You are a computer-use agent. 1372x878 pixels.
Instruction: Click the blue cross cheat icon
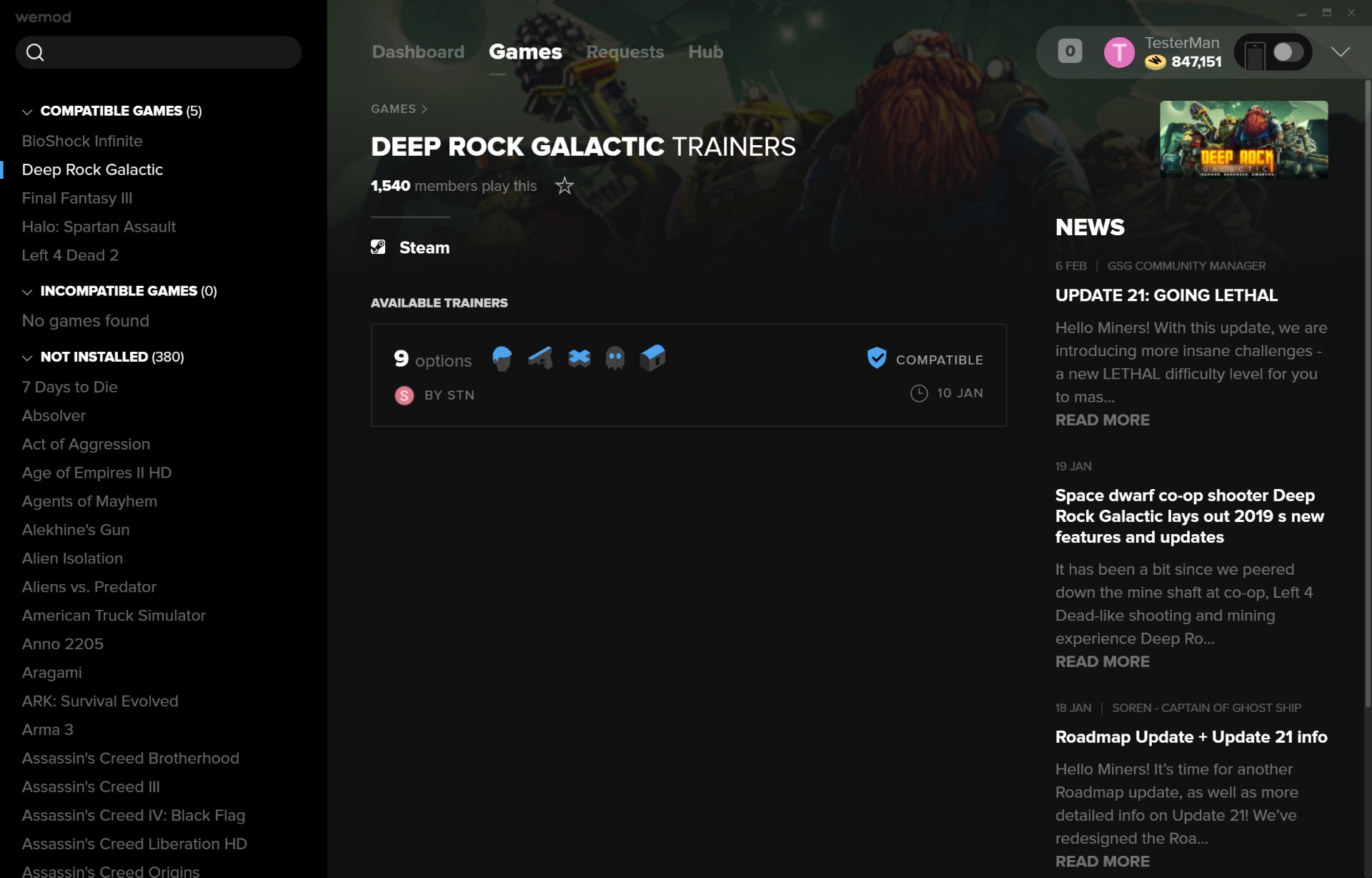(x=579, y=358)
